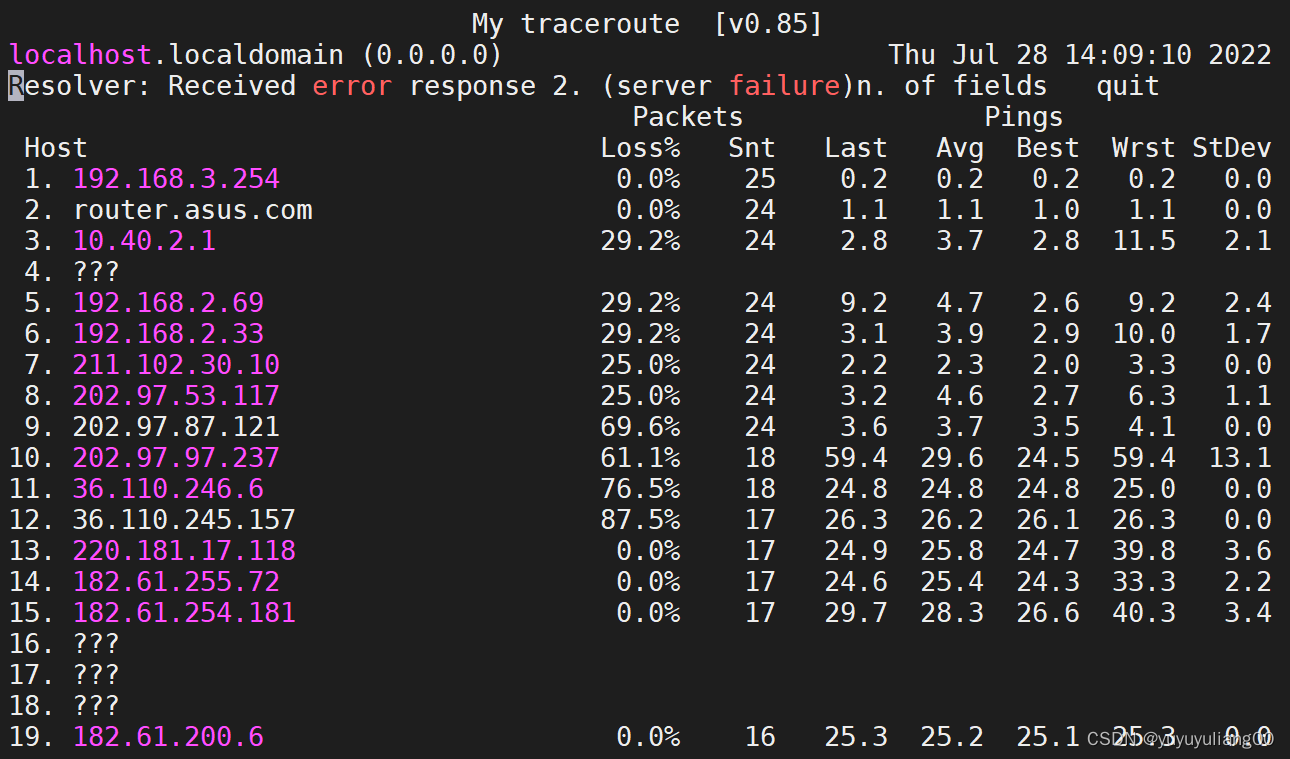Click the quit command label
1290x759 pixels.
pyautogui.click(x=1126, y=85)
